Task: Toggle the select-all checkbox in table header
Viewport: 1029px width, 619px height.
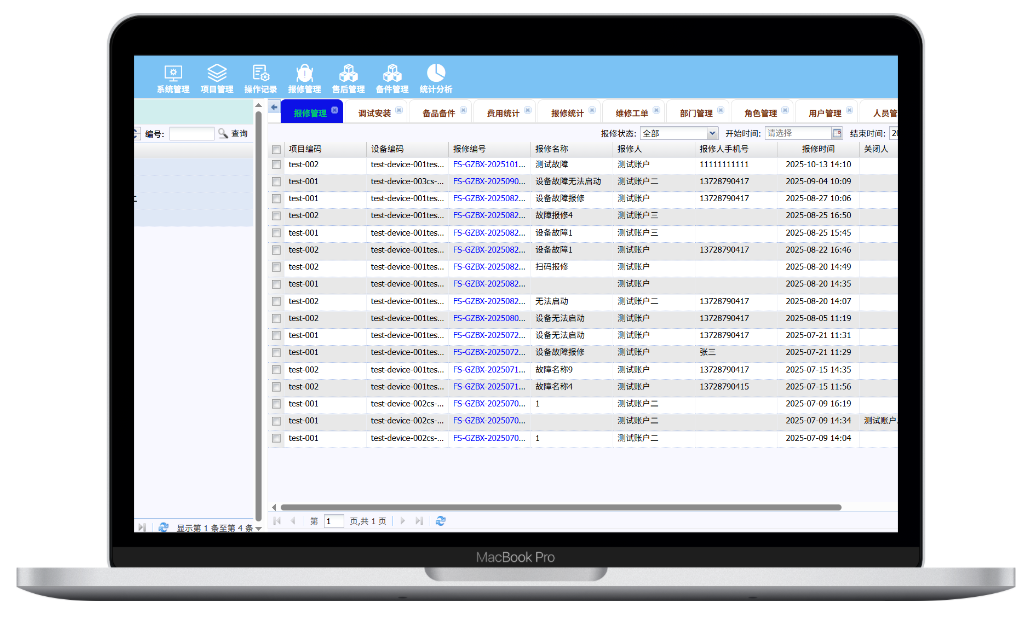Action: click(277, 149)
